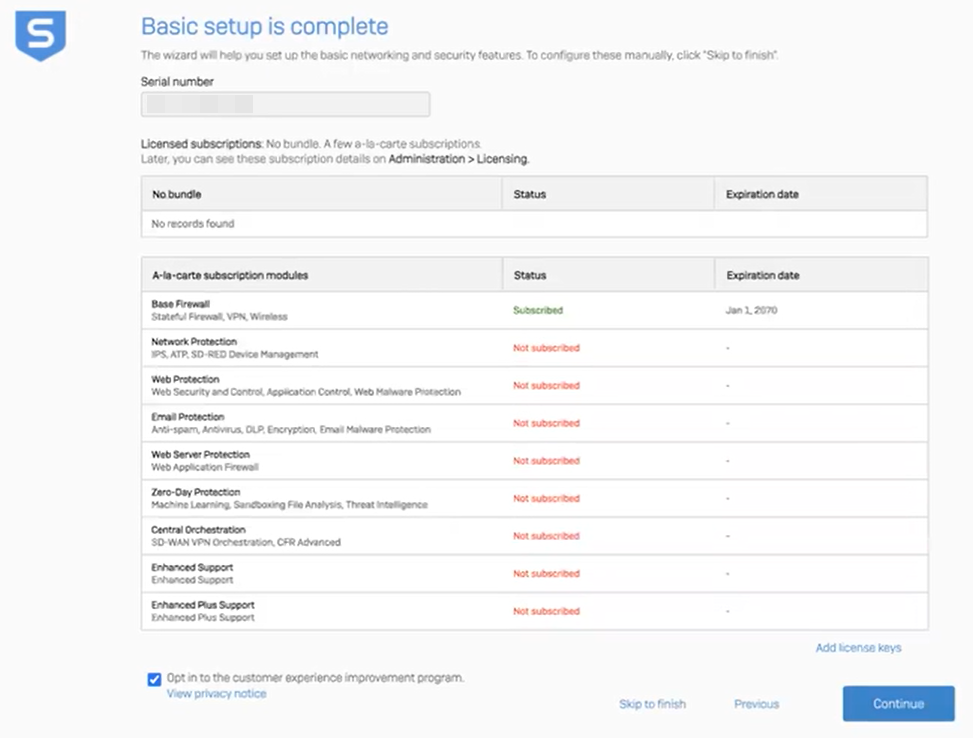Click the Serial number field
The image size is (973, 738).
285,104
